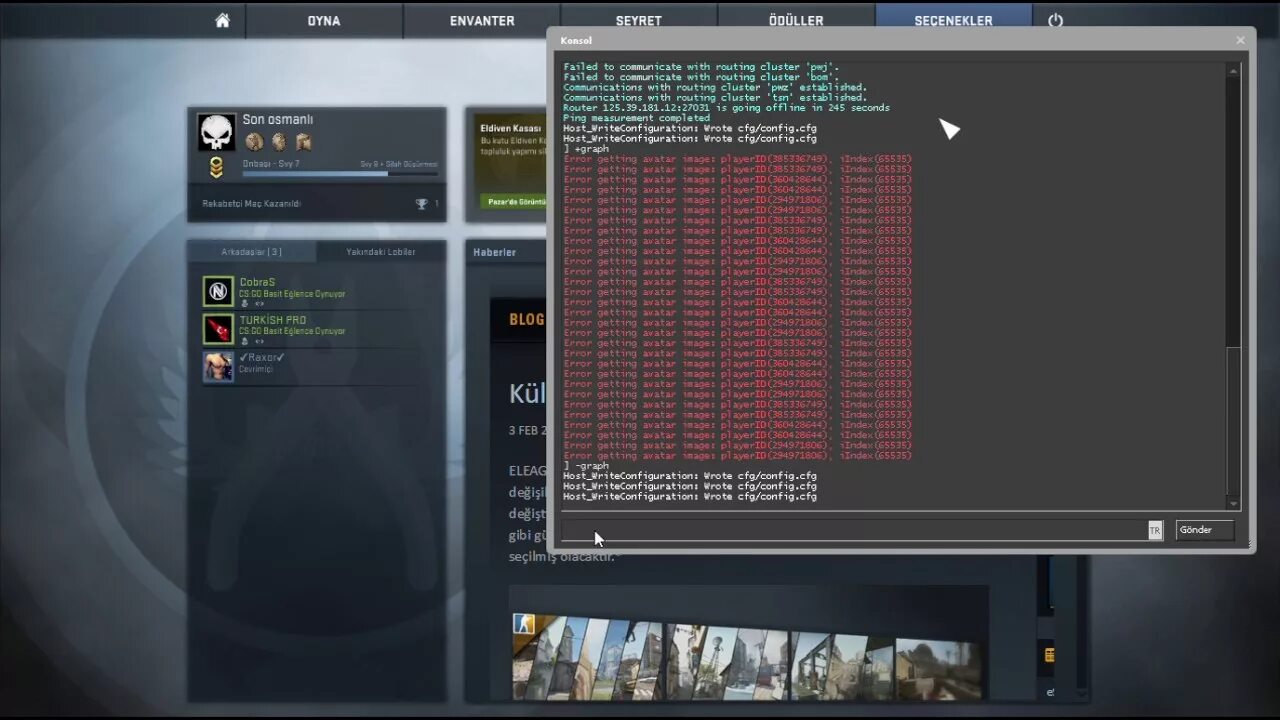Open the OYNA menu
1280x720 pixels.
[324, 20]
